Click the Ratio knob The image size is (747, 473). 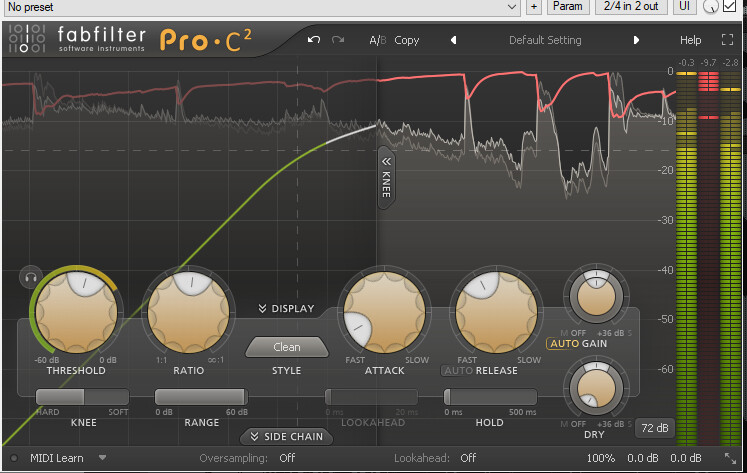[189, 312]
